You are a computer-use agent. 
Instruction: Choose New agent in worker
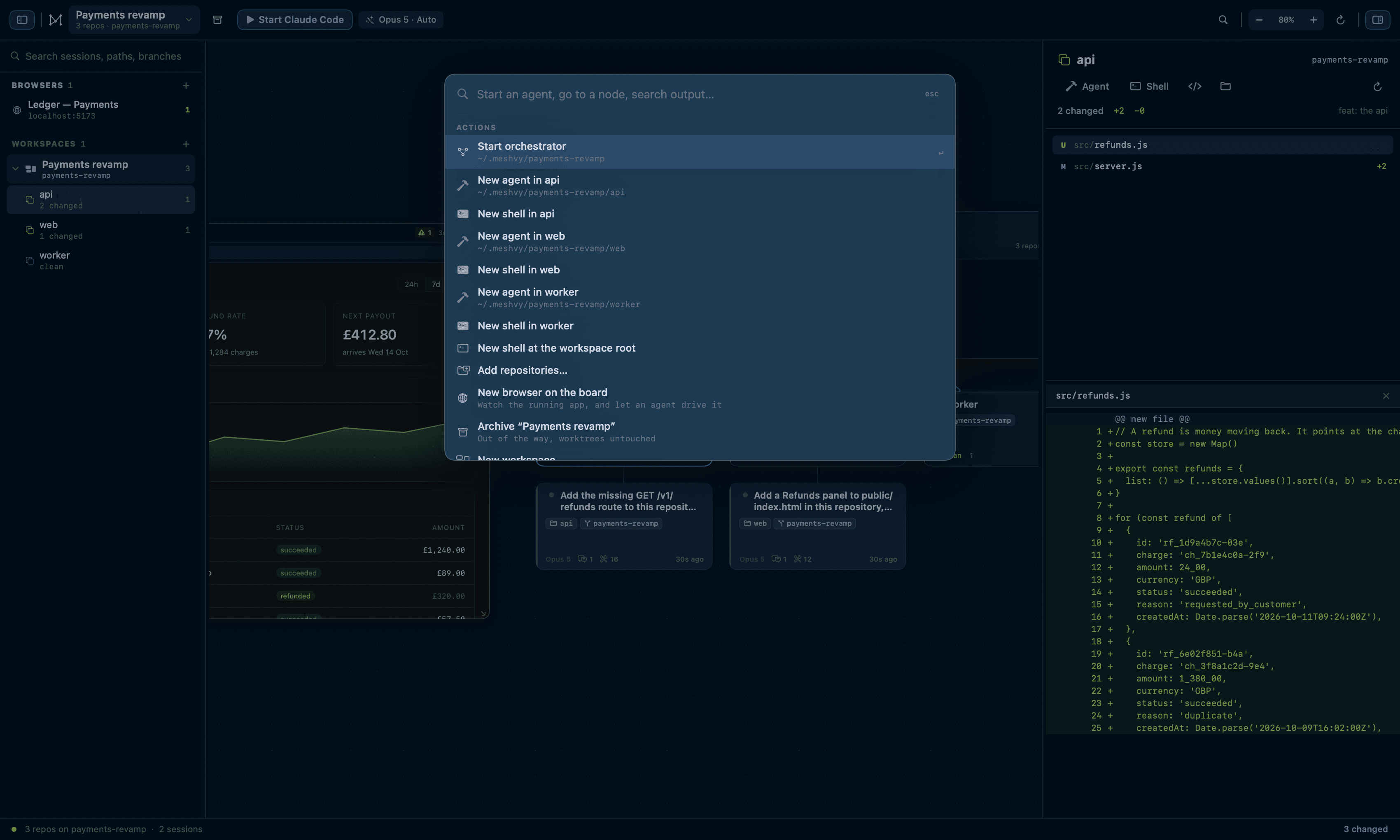pyautogui.click(x=700, y=298)
